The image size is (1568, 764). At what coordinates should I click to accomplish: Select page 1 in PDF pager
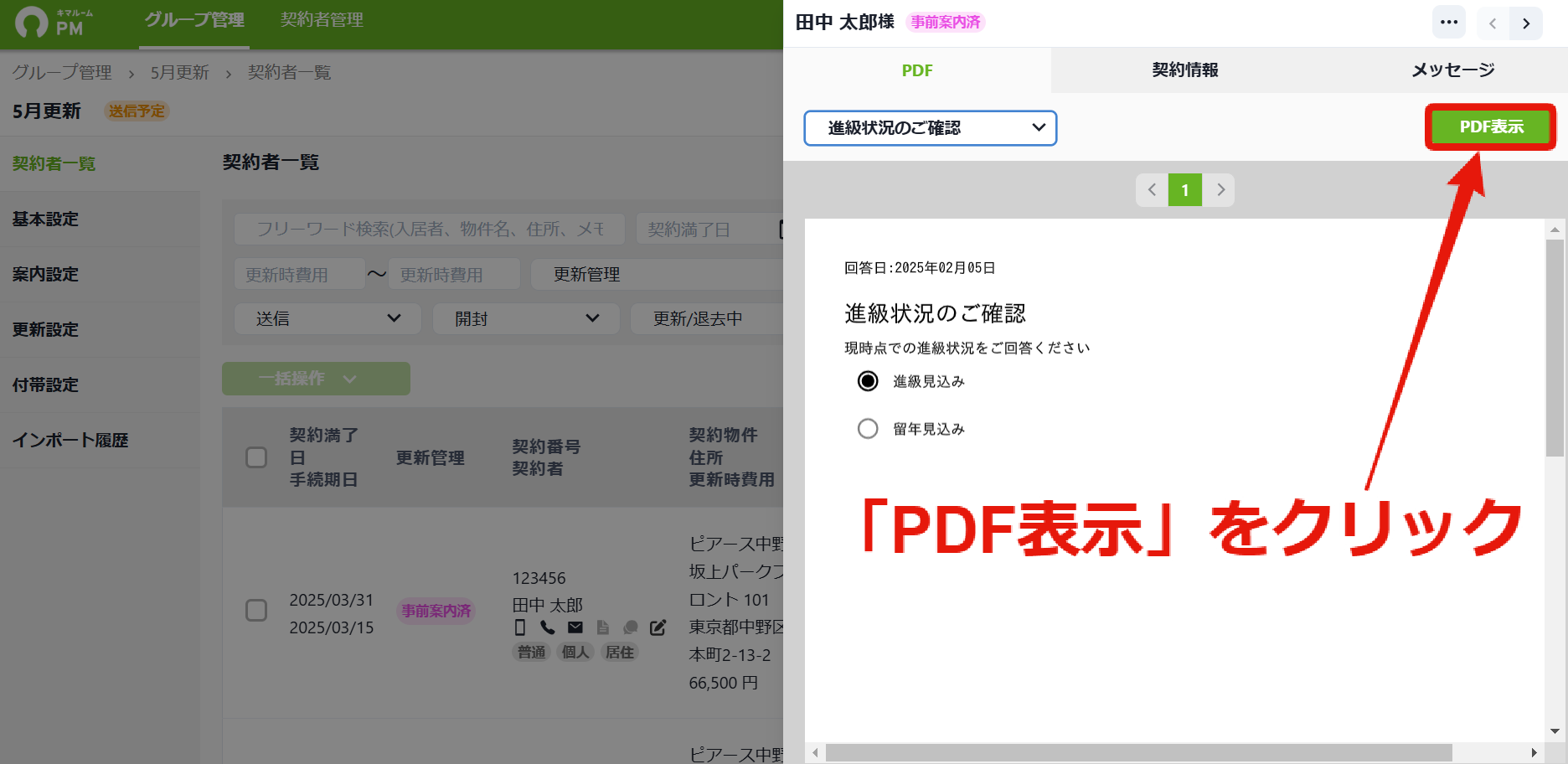[1185, 190]
